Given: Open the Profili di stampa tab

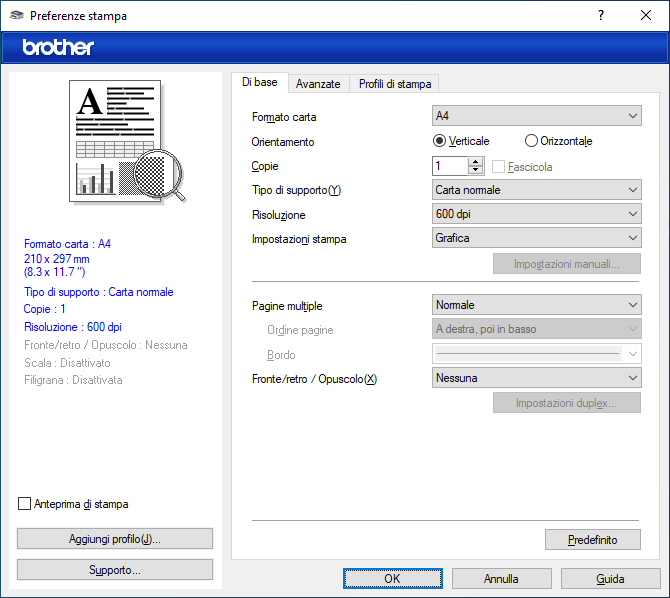Looking at the screenshot, I should click(395, 84).
